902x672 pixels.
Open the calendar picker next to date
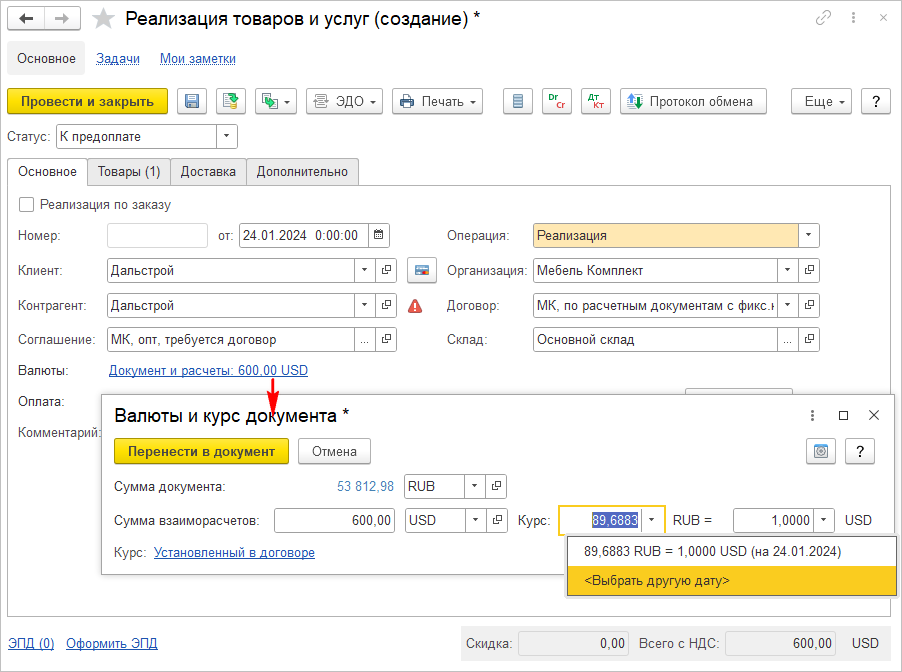(x=378, y=236)
